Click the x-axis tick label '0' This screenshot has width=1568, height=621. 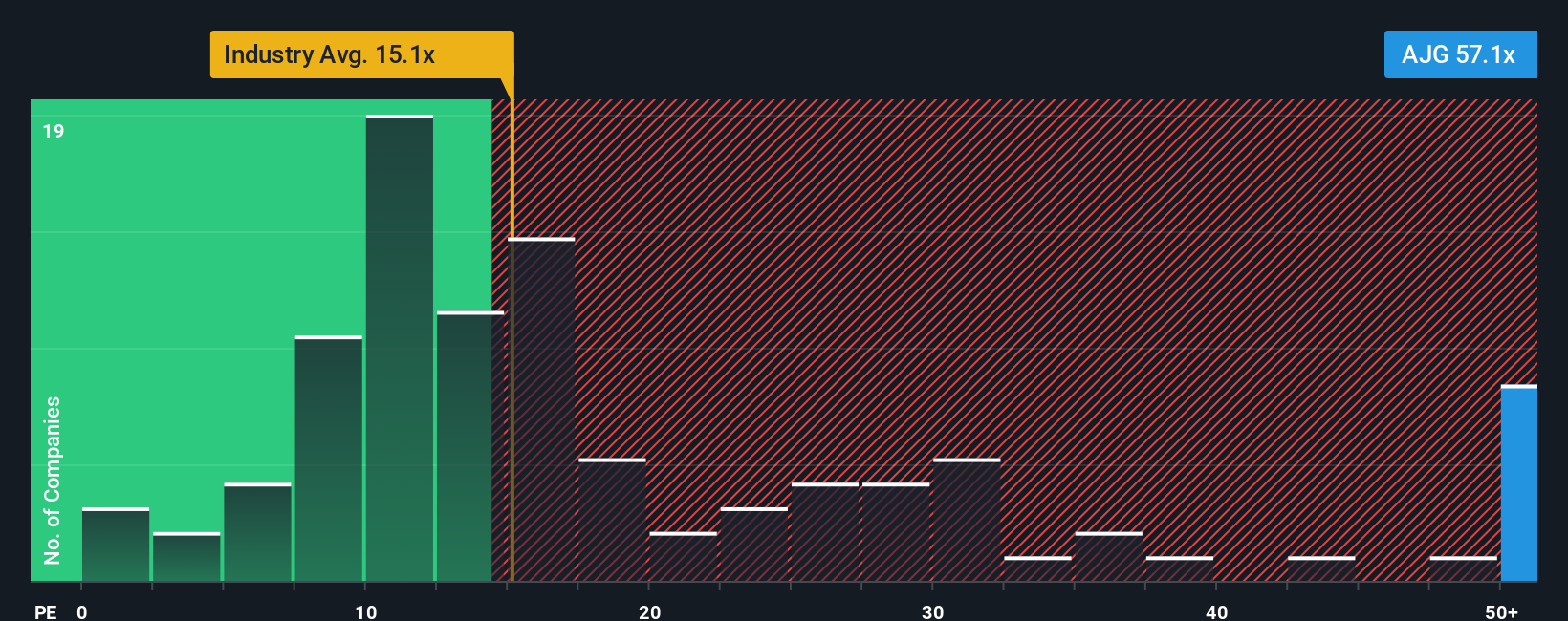(82, 611)
